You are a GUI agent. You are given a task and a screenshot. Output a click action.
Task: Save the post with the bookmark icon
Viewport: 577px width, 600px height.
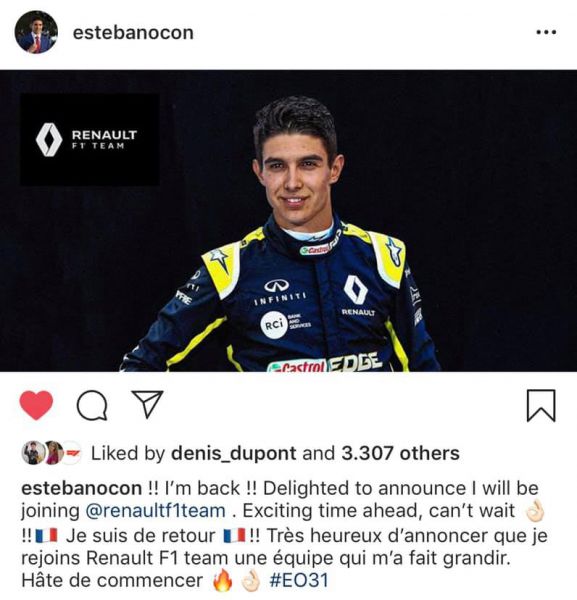click(541, 406)
